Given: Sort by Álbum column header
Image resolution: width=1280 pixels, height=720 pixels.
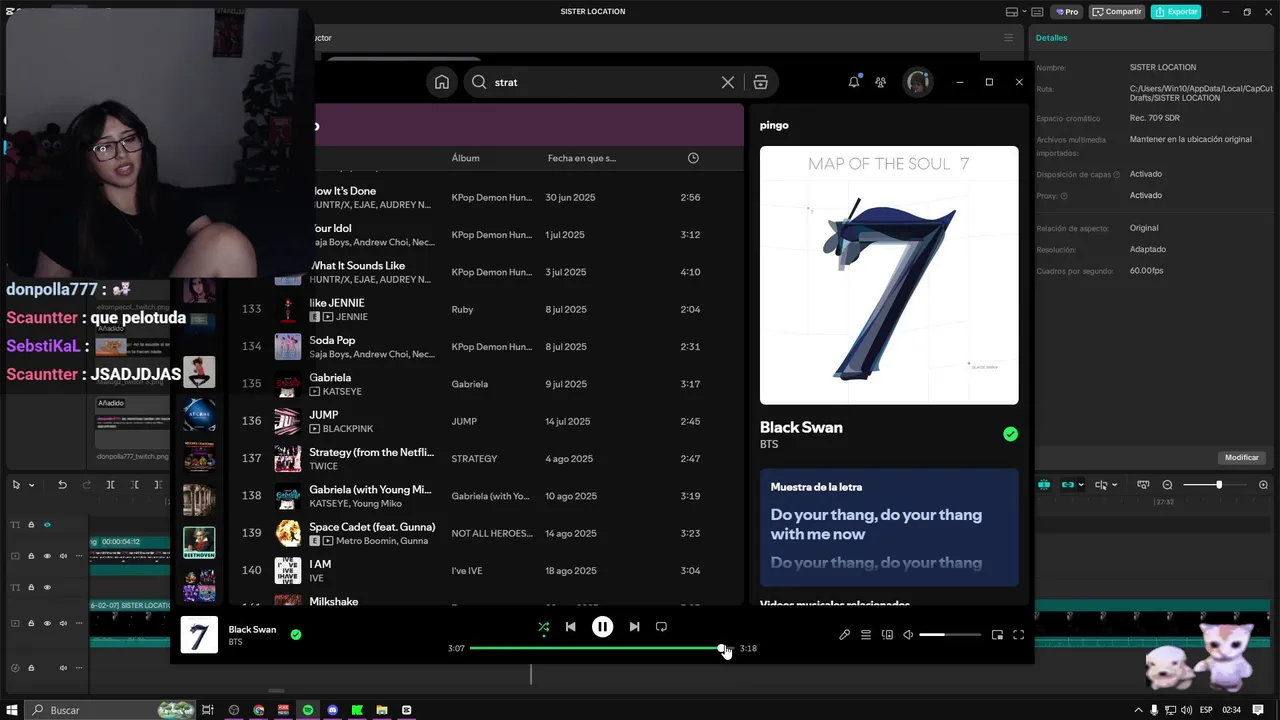Looking at the screenshot, I should 465,158.
